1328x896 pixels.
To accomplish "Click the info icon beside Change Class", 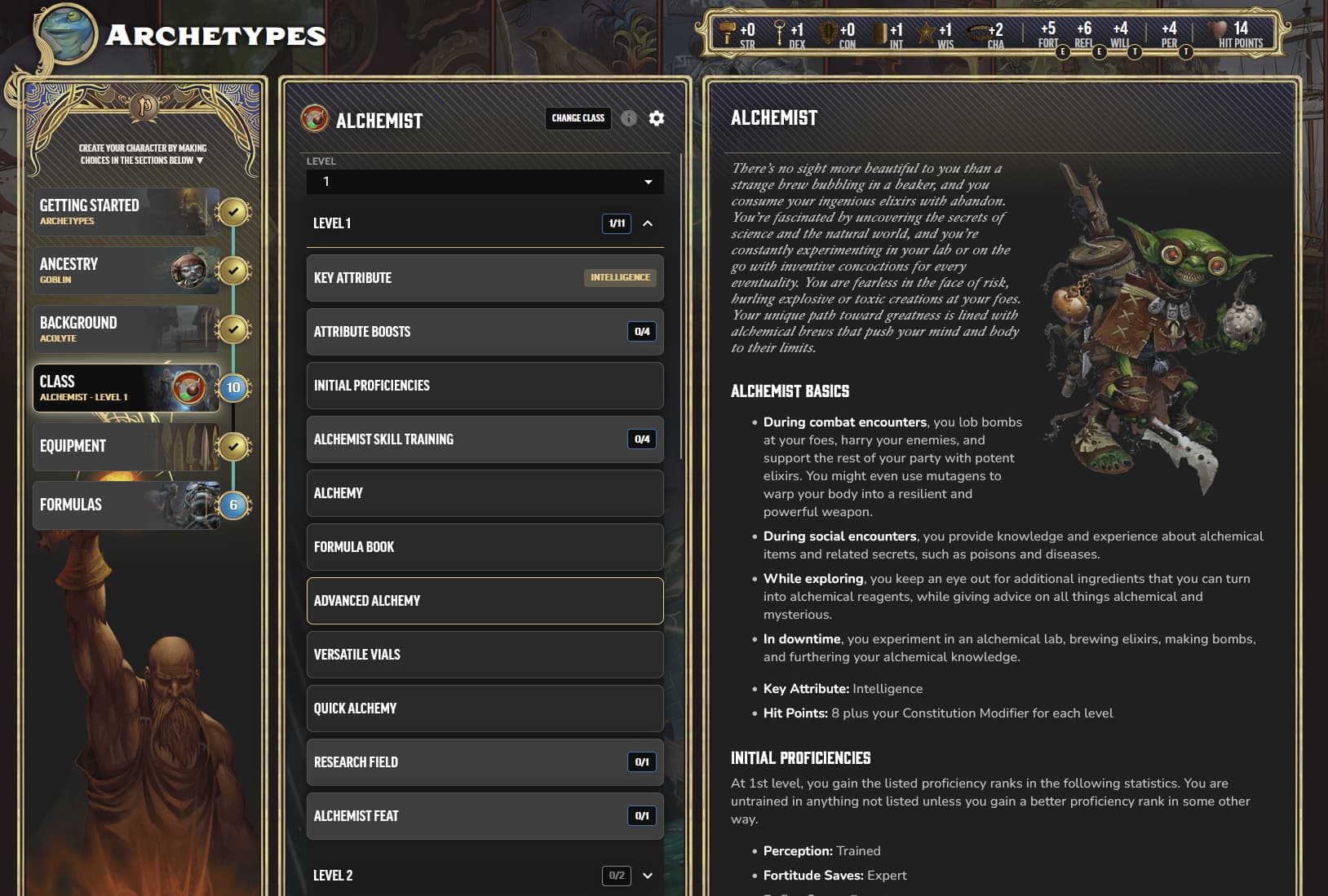I will [x=628, y=118].
